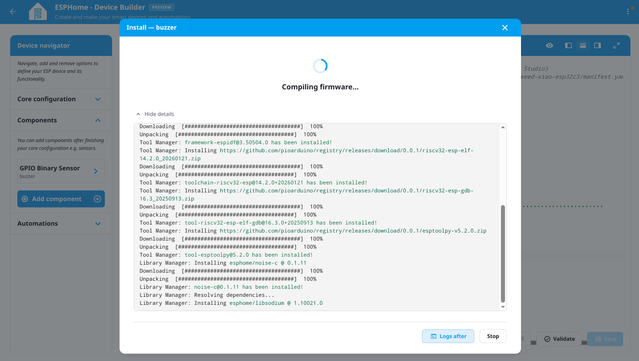Click the Compiling firmware progress spinner
Image resolution: width=639 pixels, height=361 pixels.
click(x=320, y=66)
